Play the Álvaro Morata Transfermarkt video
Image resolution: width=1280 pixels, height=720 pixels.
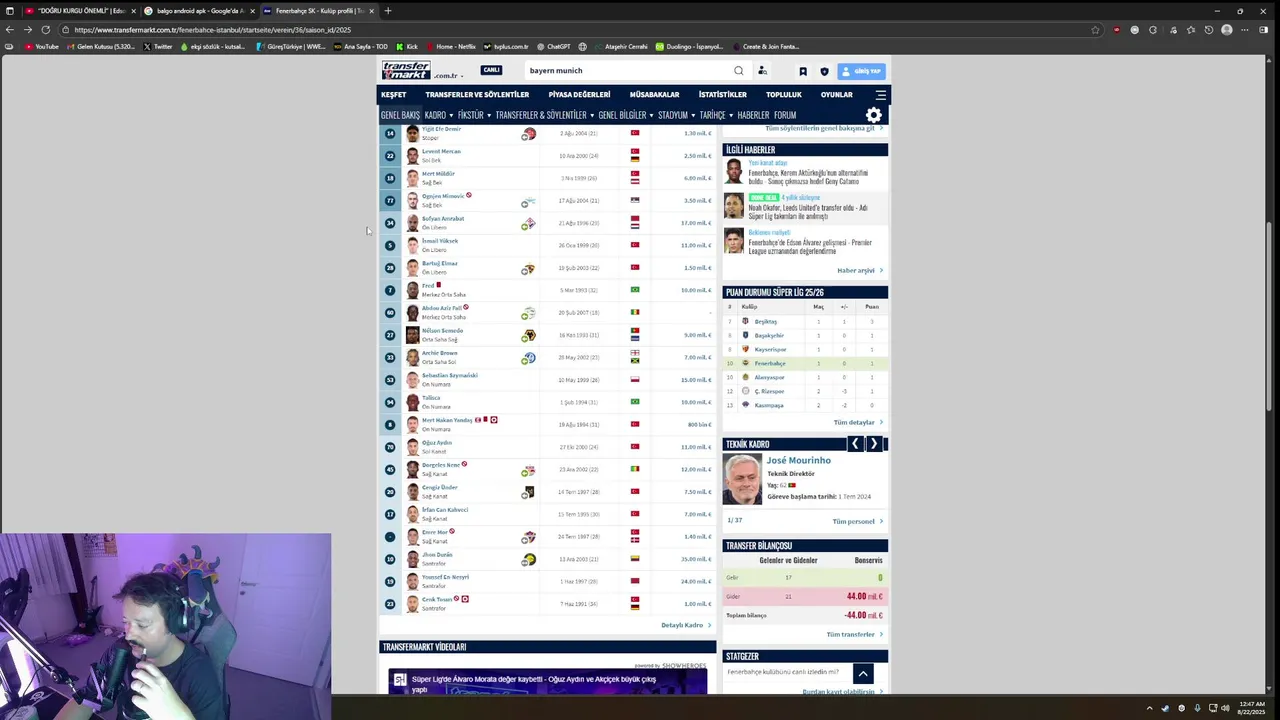pos(548,682)
